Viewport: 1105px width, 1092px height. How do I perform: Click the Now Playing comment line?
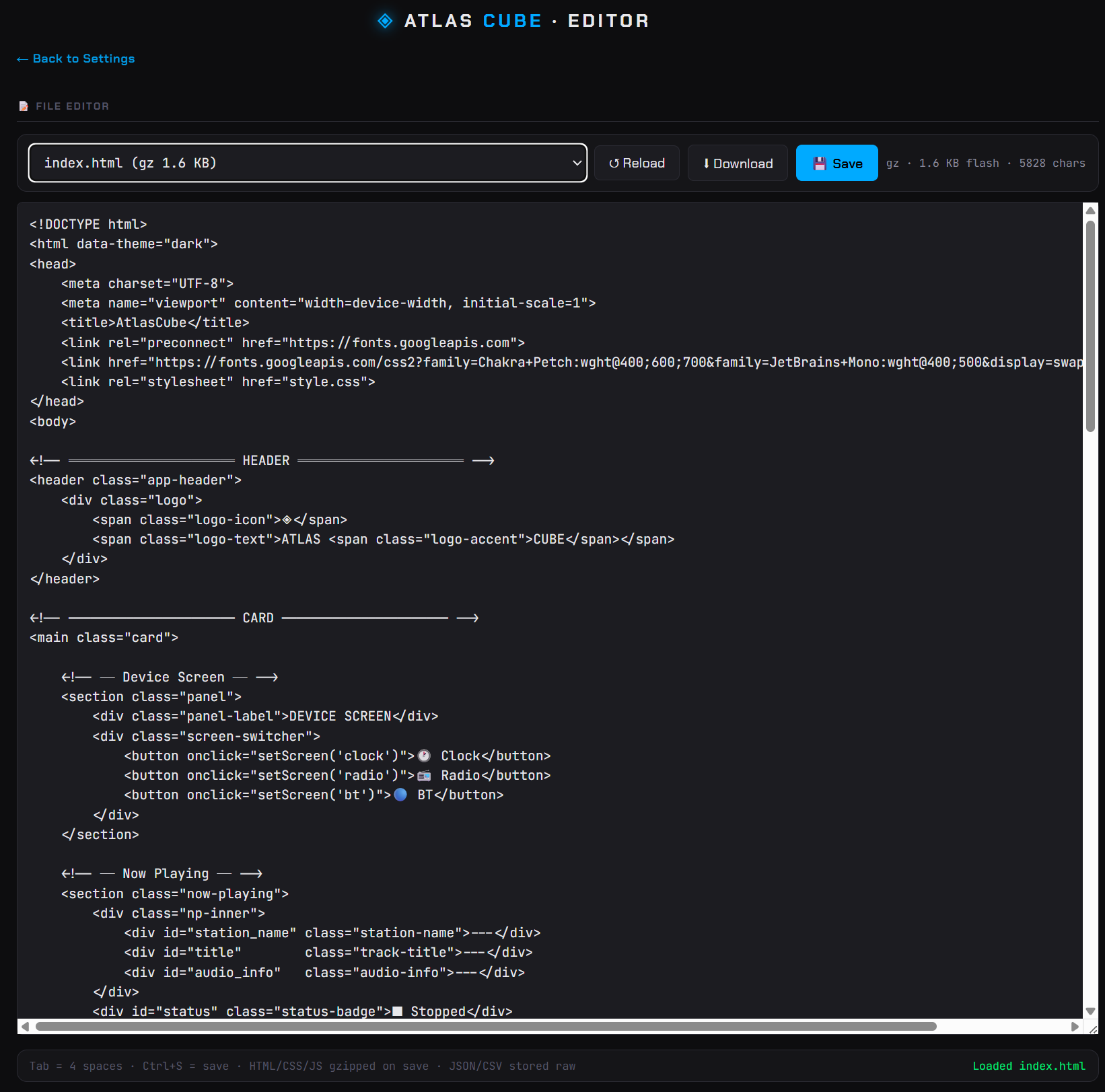coord(162,874)
